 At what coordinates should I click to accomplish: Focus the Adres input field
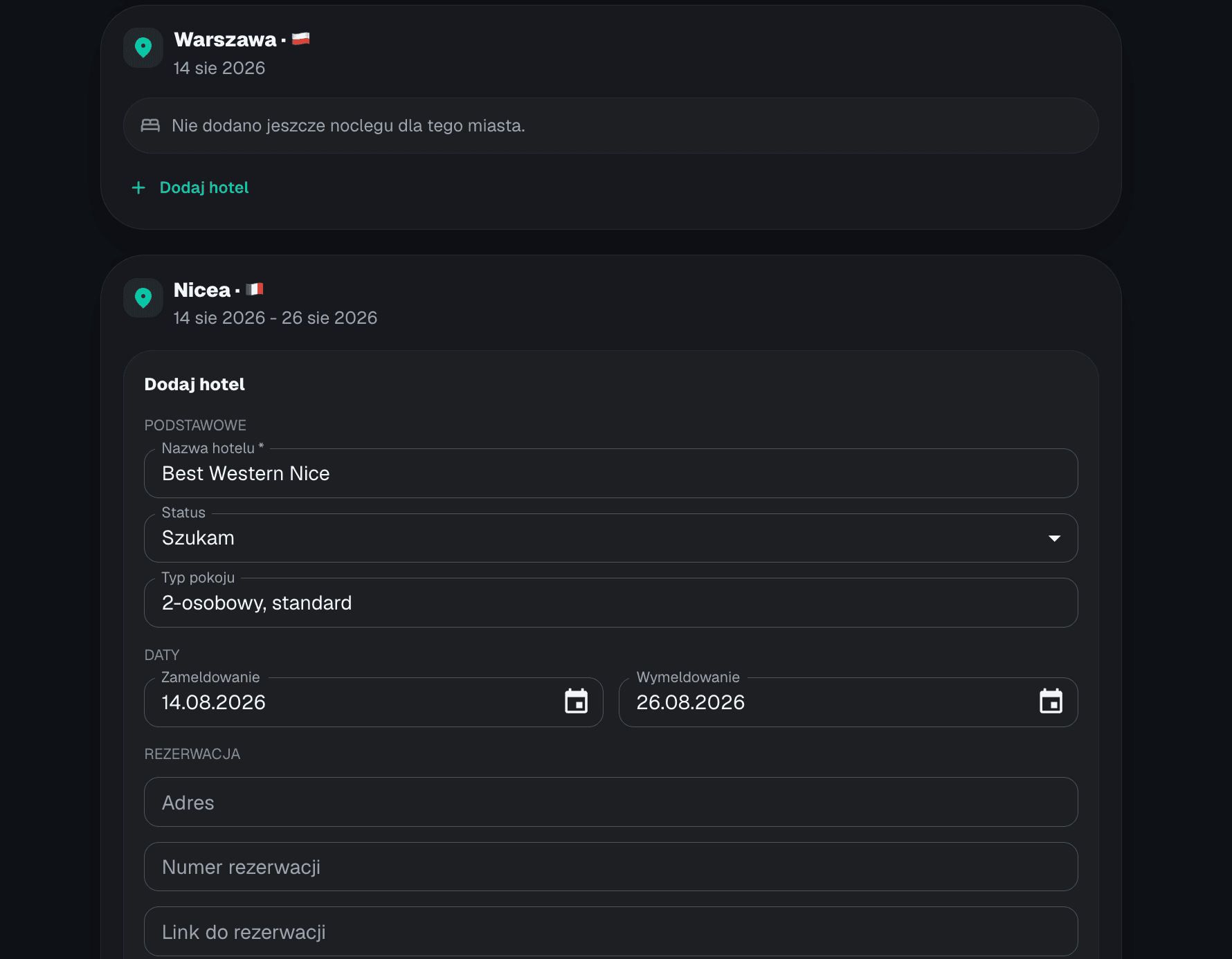(611, 802)
